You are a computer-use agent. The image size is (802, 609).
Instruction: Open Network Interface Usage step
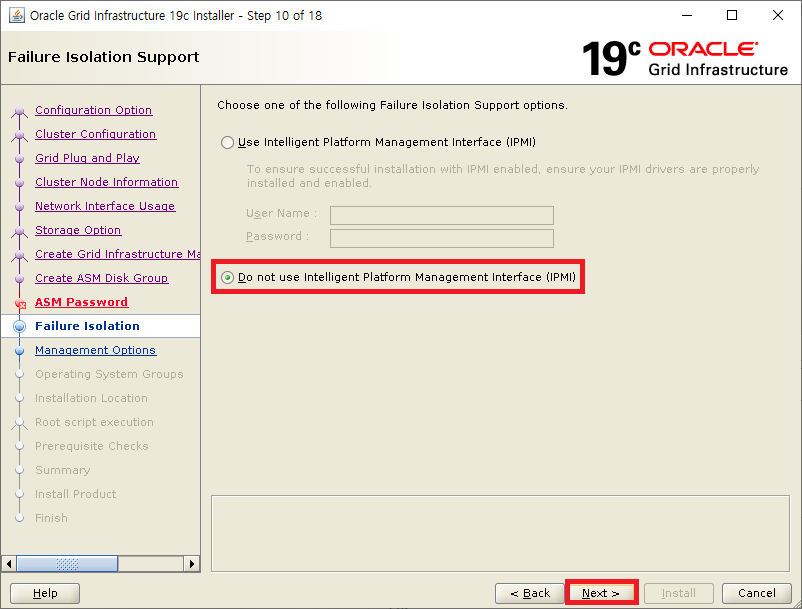[105, 206]
